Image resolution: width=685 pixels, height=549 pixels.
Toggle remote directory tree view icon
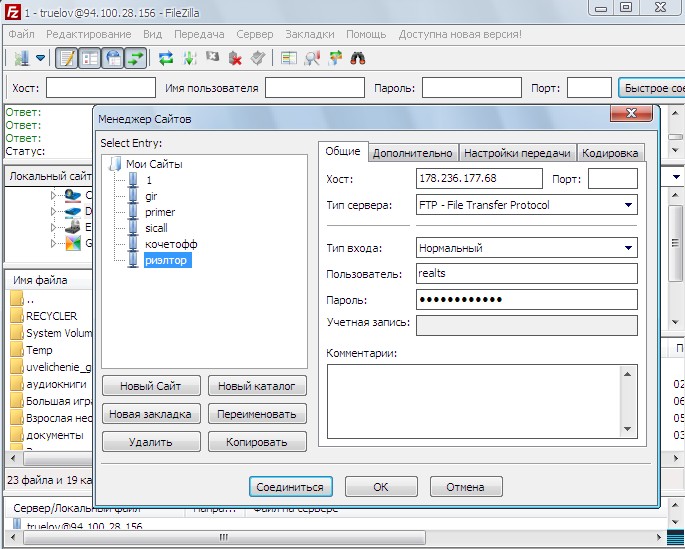(113, 58)
